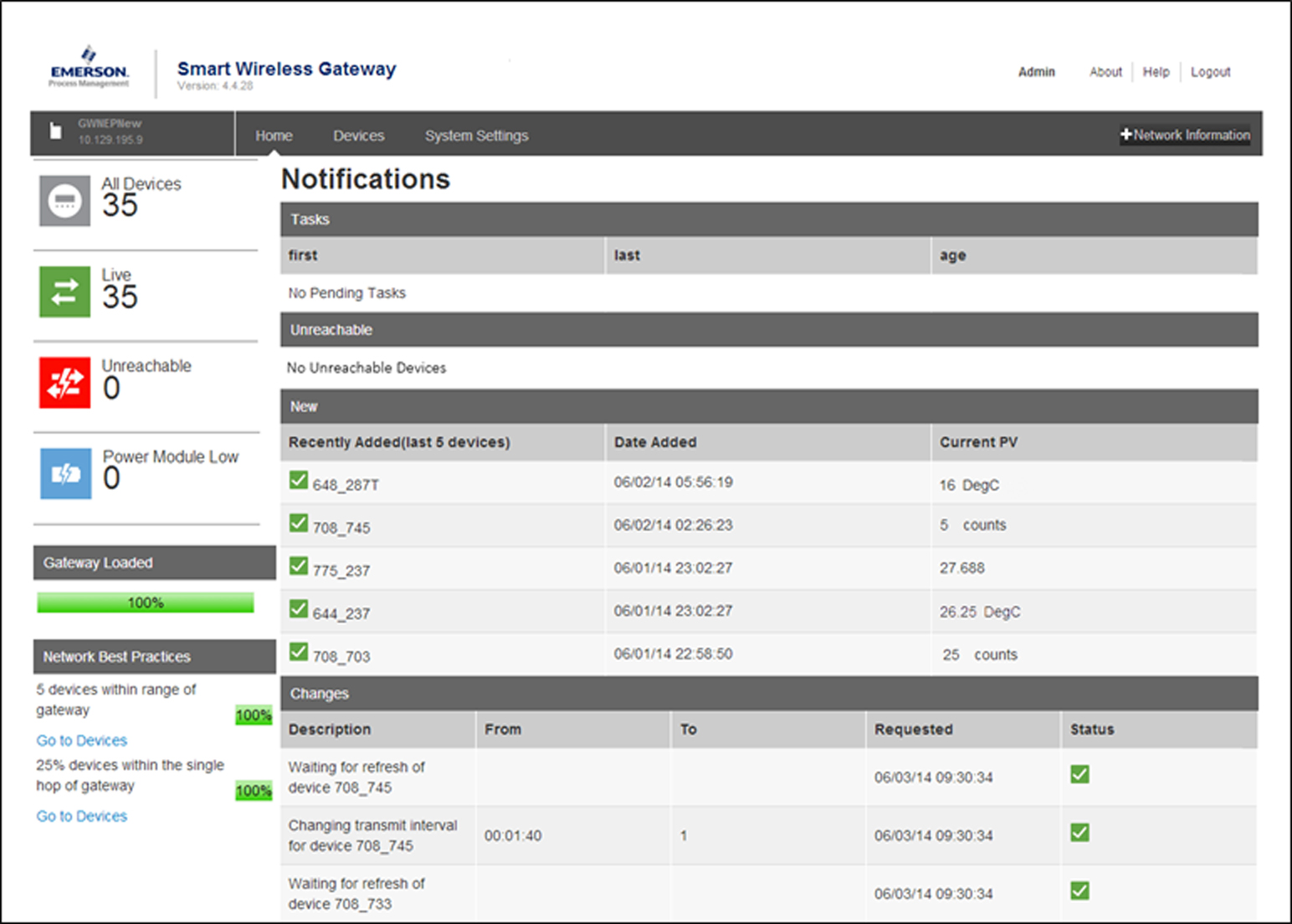This screenshot has height=924, width=1292.
Task: Select the green Live devices icon
Action: point(64,291)
